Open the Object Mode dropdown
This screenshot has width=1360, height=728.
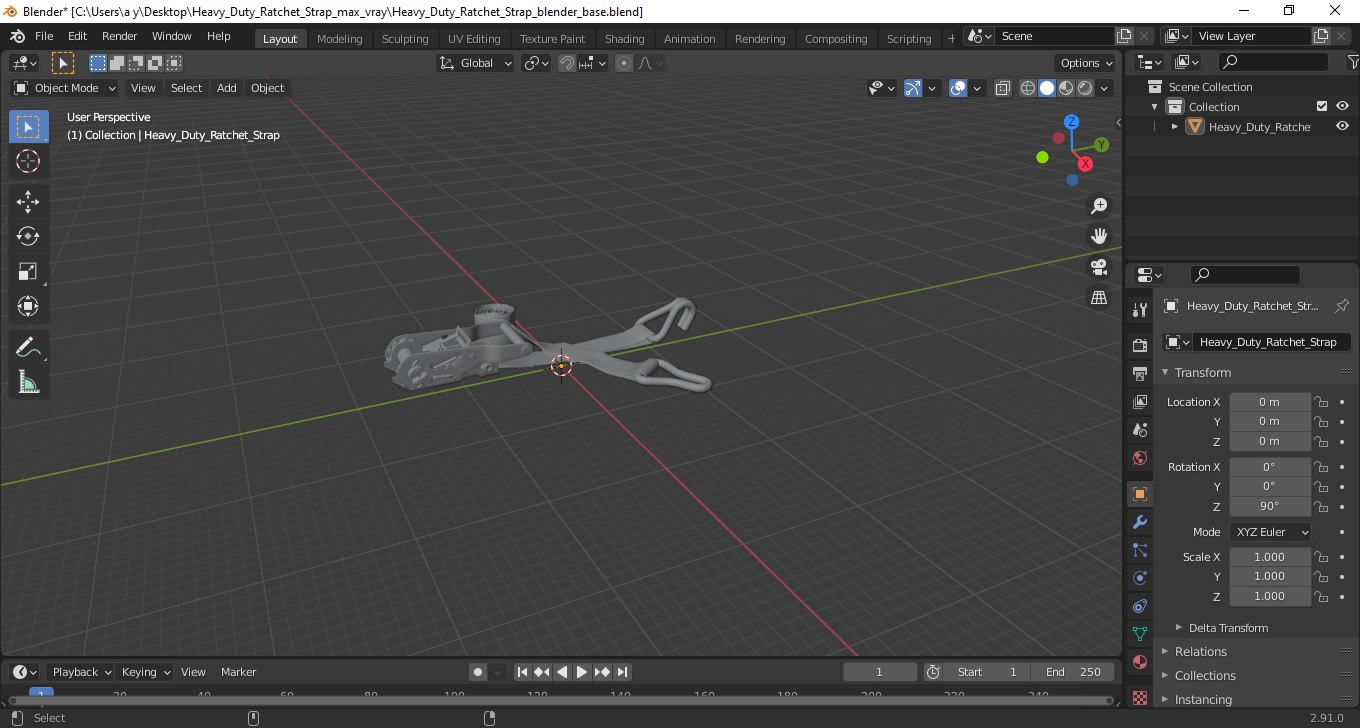(x=65, y=88)
